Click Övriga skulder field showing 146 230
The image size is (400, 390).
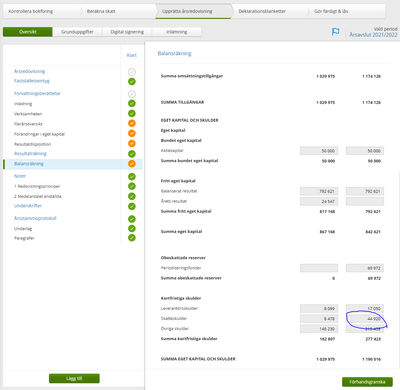[x=319, y=329]
